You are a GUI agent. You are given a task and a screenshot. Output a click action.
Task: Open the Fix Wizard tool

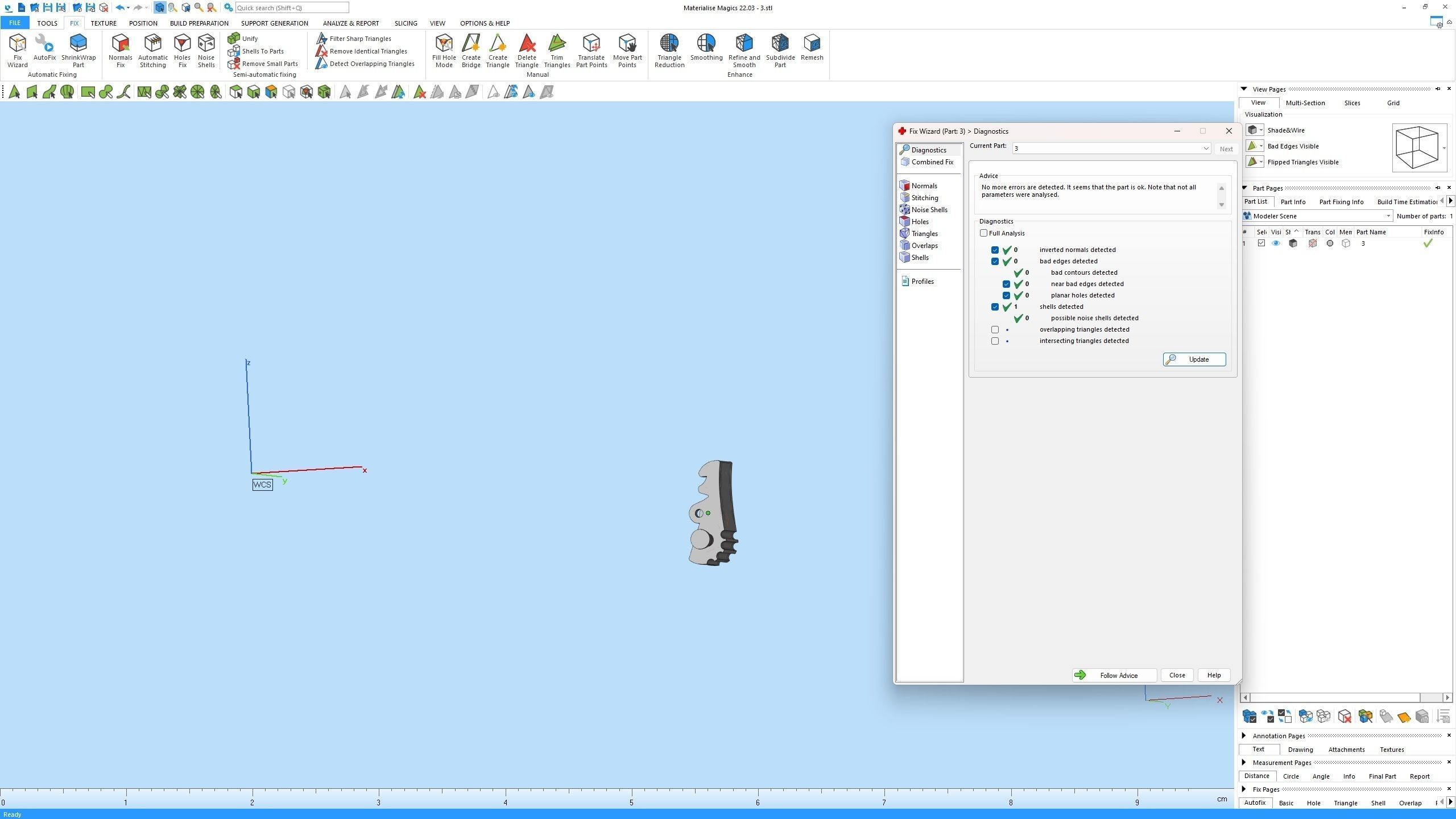(x=17, y=50)
